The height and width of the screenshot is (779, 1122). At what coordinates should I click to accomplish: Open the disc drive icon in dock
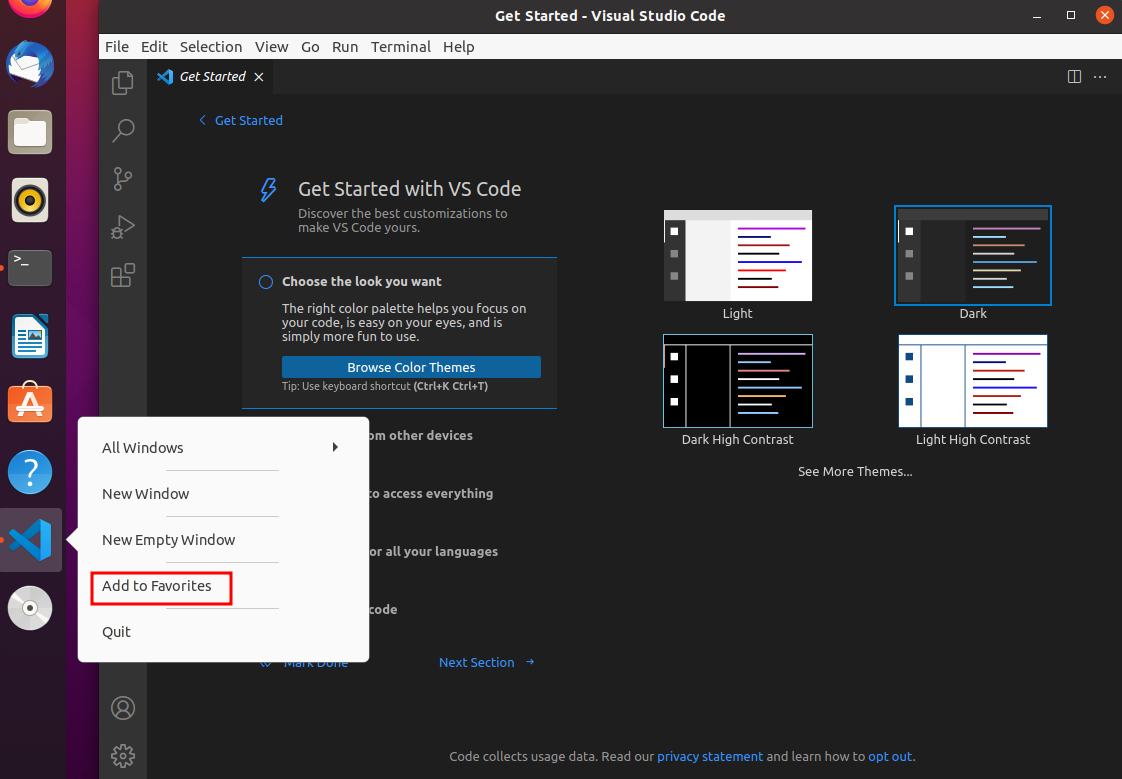click(30, 608)
